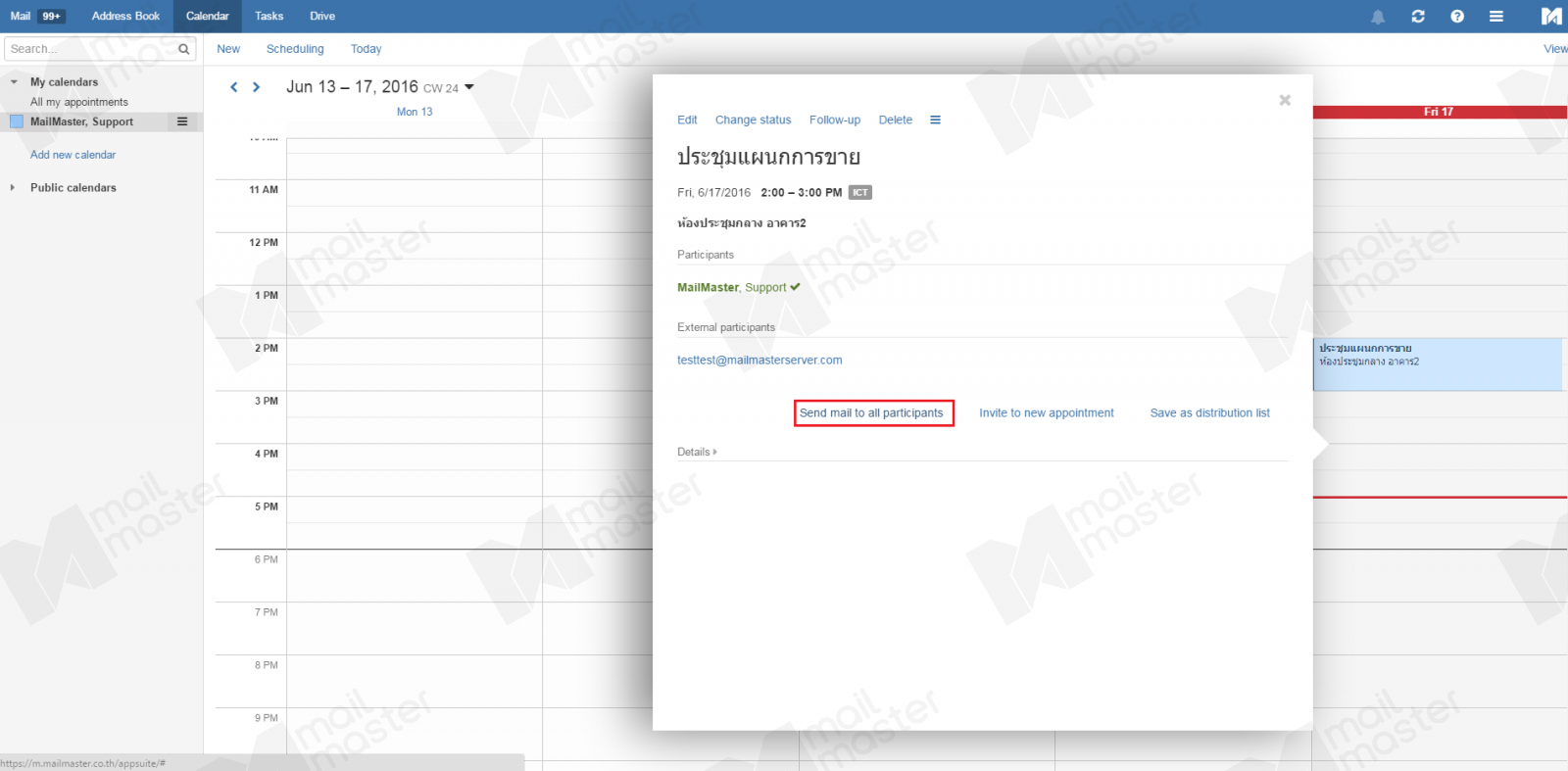Click Mon 13 day header

[415, 112]
